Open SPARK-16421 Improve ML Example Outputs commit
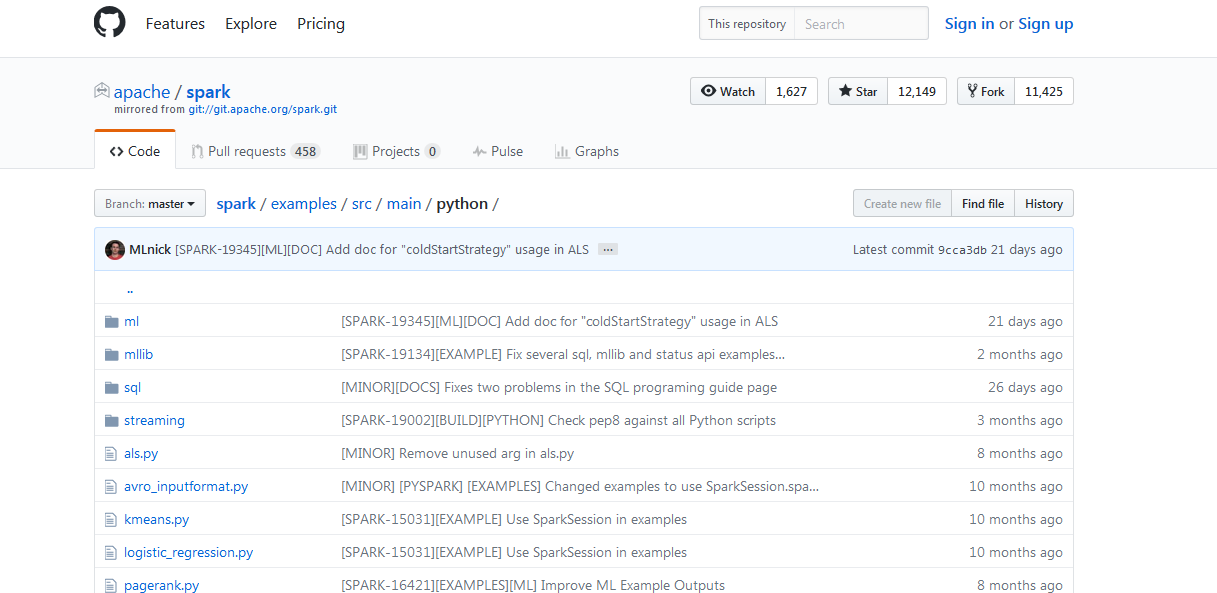Screen dimensions: 1217x593 pyautogui.click(x=533, y=585)
